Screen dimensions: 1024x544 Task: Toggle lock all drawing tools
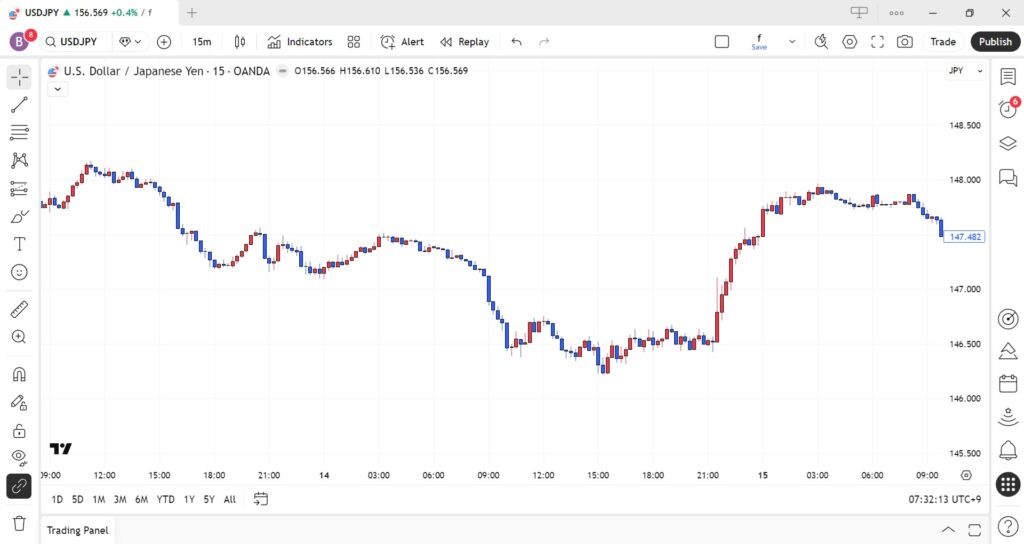(19, 431)
